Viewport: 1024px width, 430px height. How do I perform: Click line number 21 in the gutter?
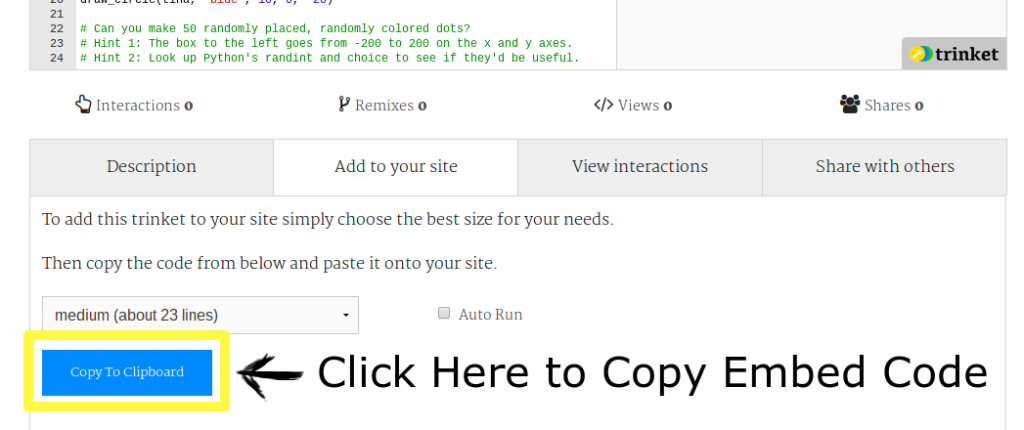[56, 14]
